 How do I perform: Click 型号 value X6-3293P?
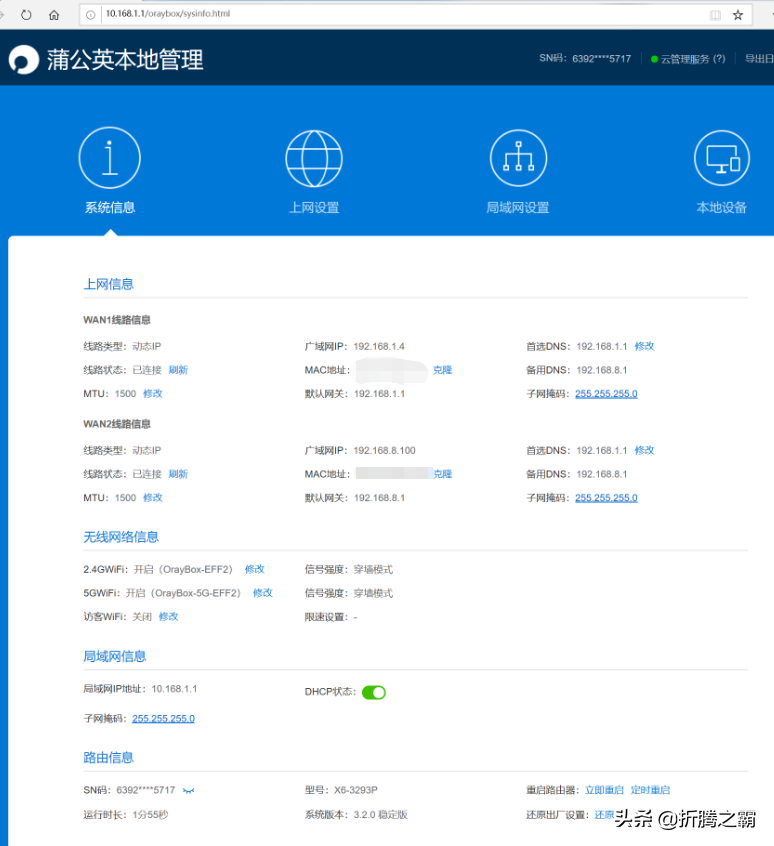tap(355, 790)
